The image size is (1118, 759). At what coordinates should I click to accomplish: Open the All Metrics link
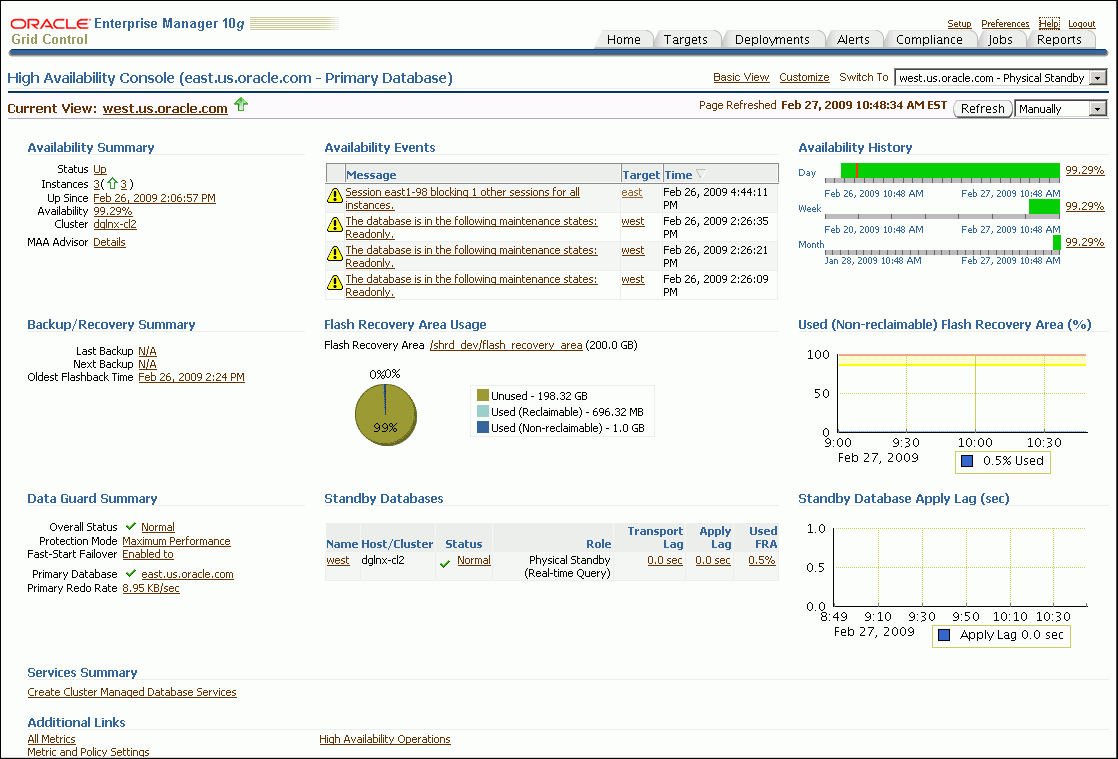tap(51, 739)
